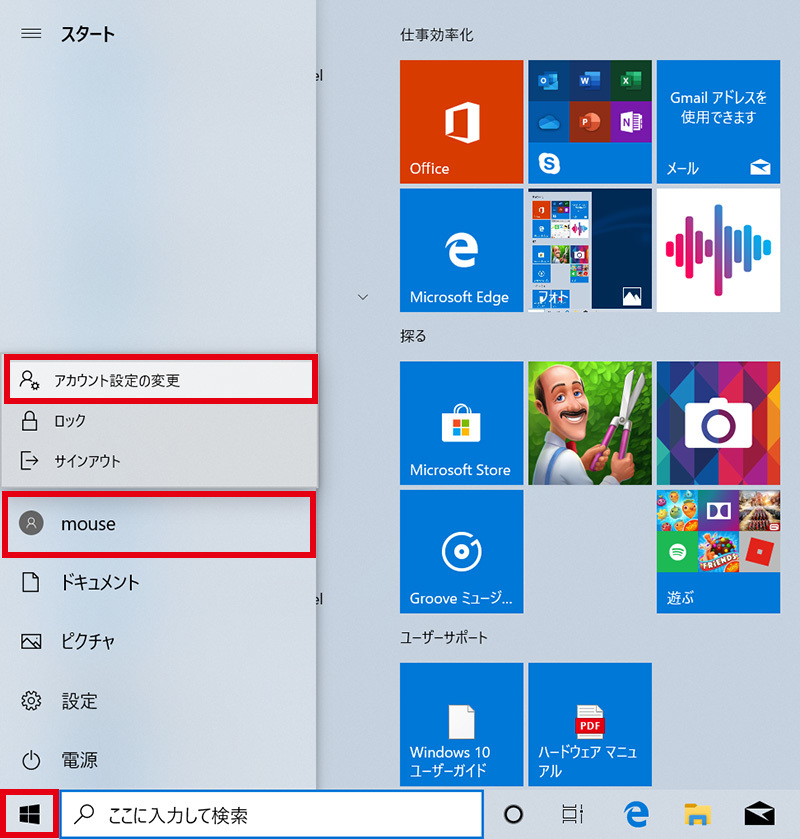Open the Microsoft Edge tile
Image resolution: width=800 pixels, height=839 pixels.
[x=461, y=250]
